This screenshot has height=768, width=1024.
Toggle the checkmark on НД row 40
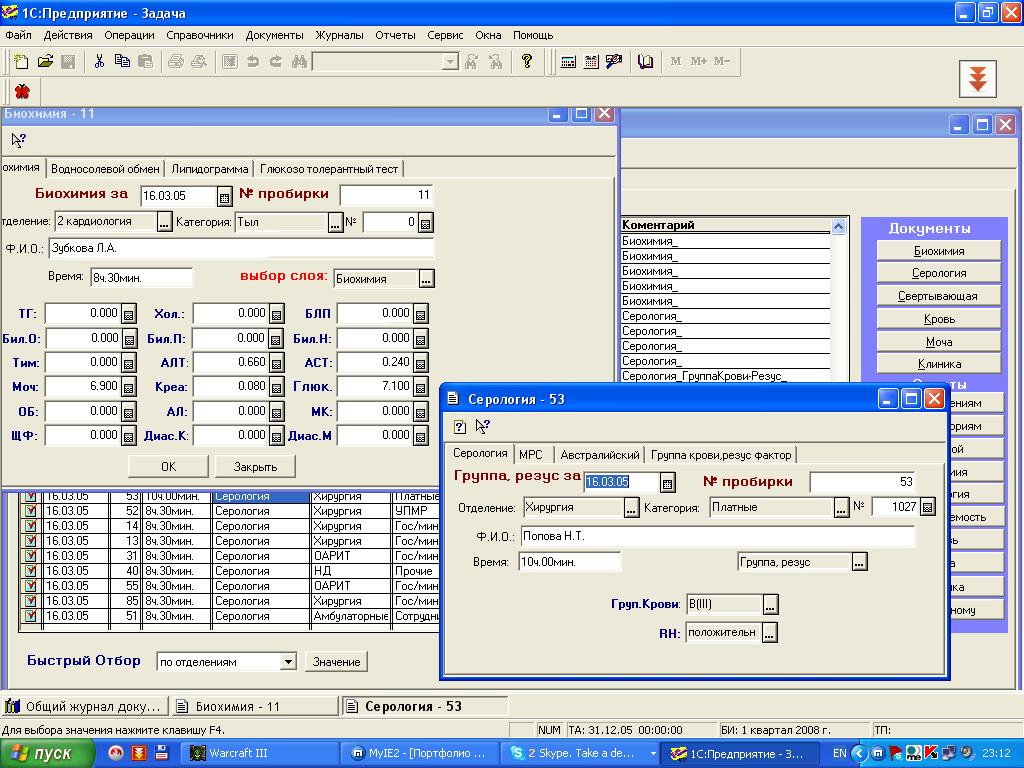click(x=30, y=571)
